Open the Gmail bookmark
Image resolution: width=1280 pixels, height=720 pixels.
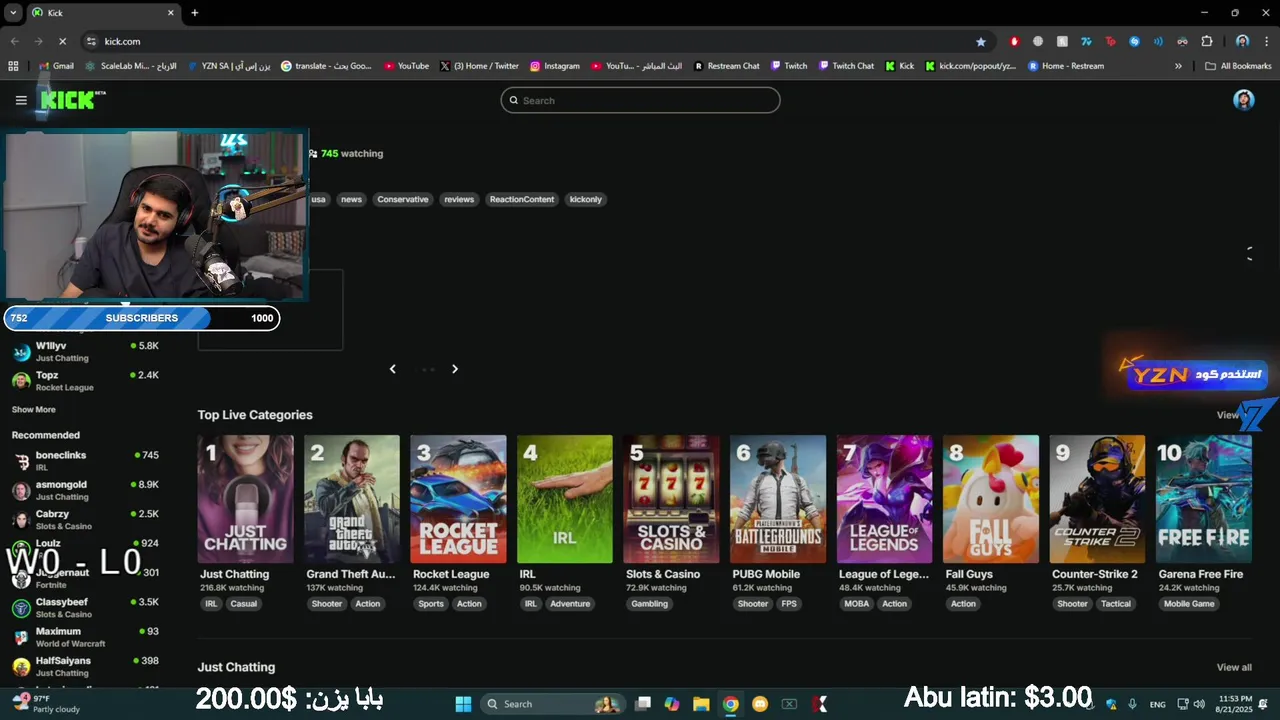(55, 66)
